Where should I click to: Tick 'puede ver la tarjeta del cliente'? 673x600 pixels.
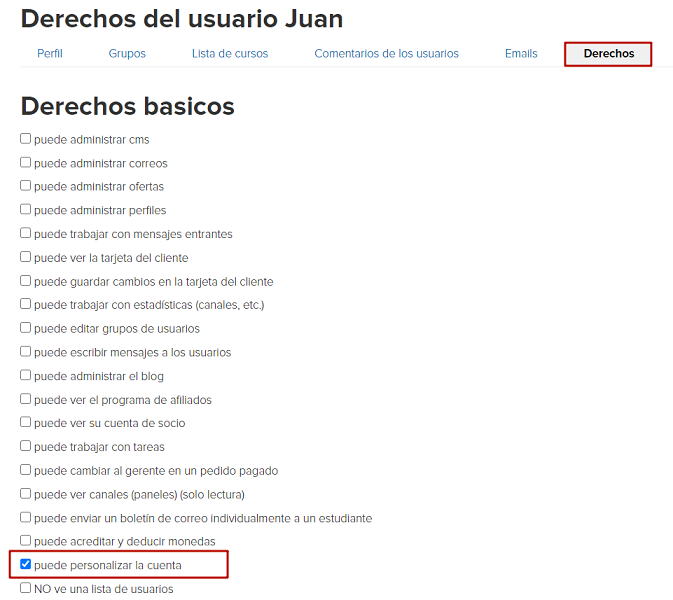[26, 257]
